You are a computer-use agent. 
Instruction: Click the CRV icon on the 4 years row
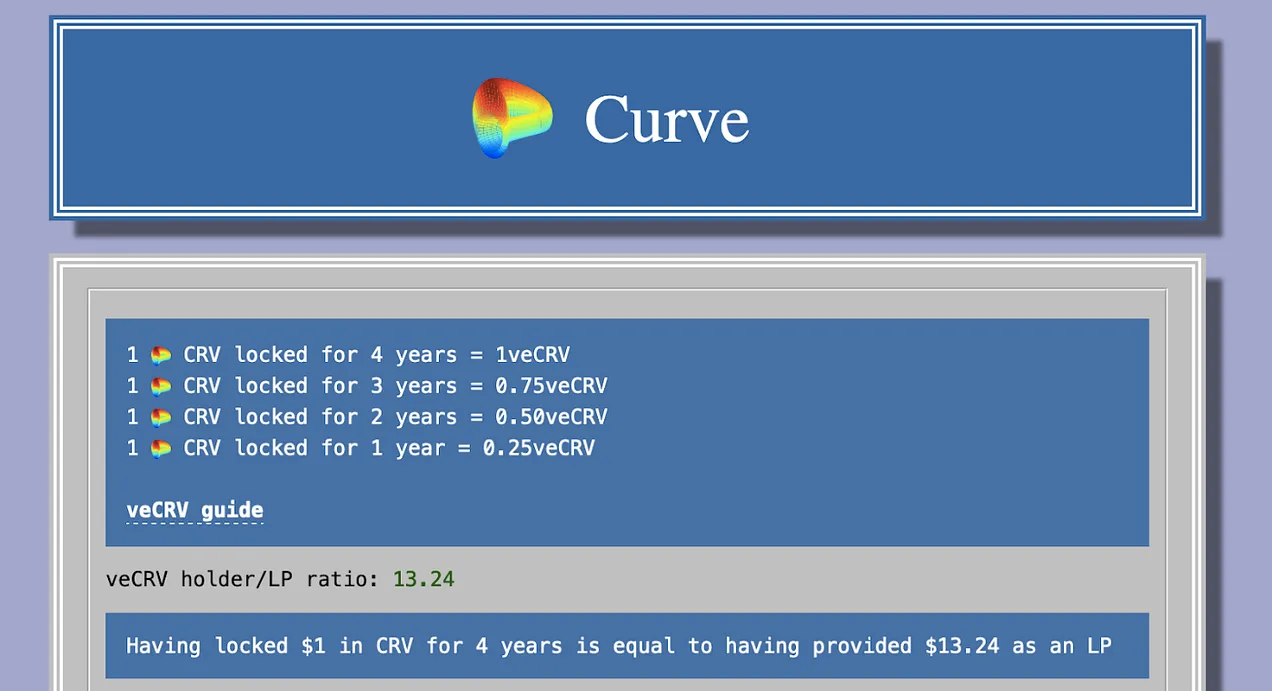pyautogui.click(x=161, y=355)
